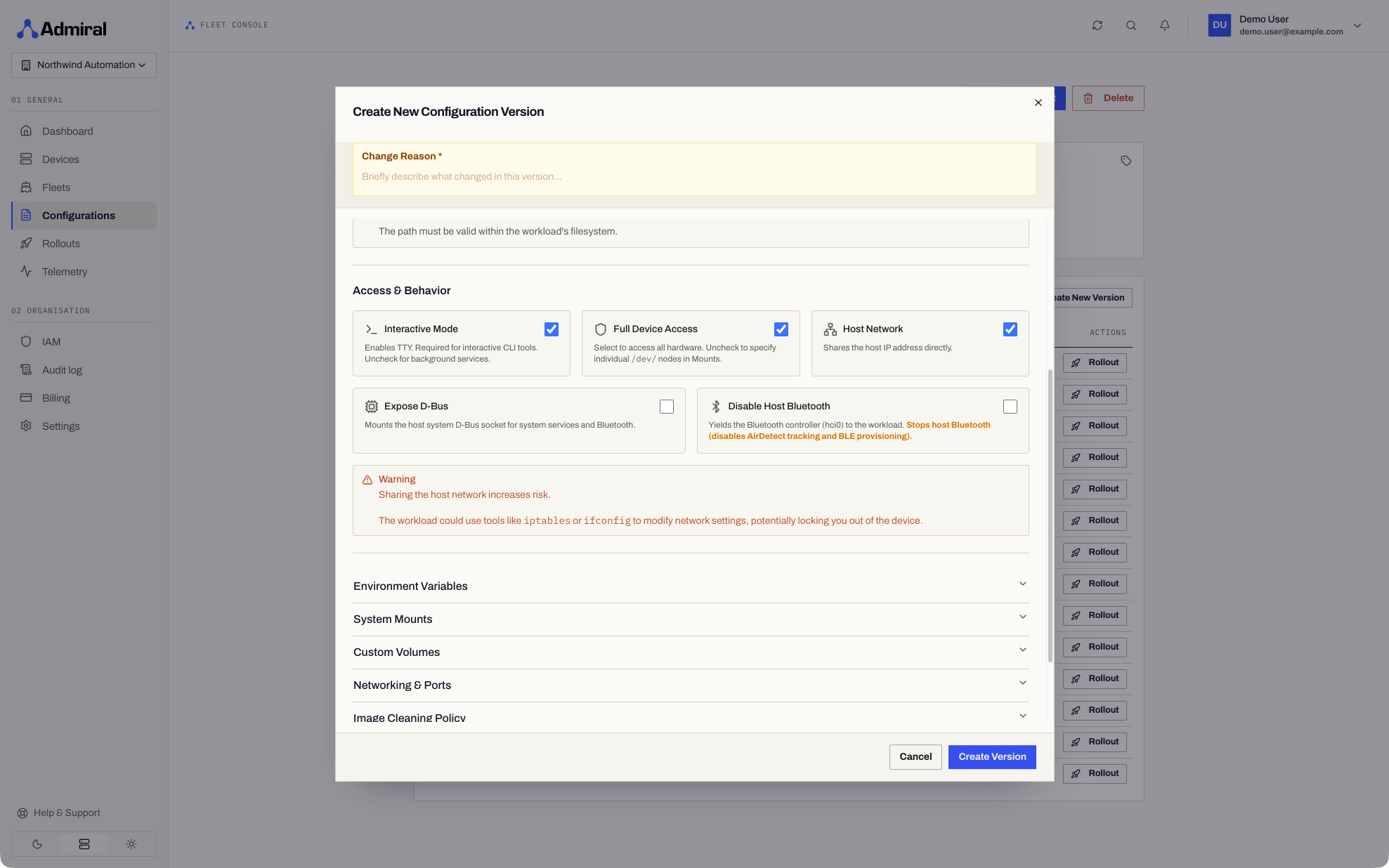Open search via magnifier icon

click(x=1130, y=25)
